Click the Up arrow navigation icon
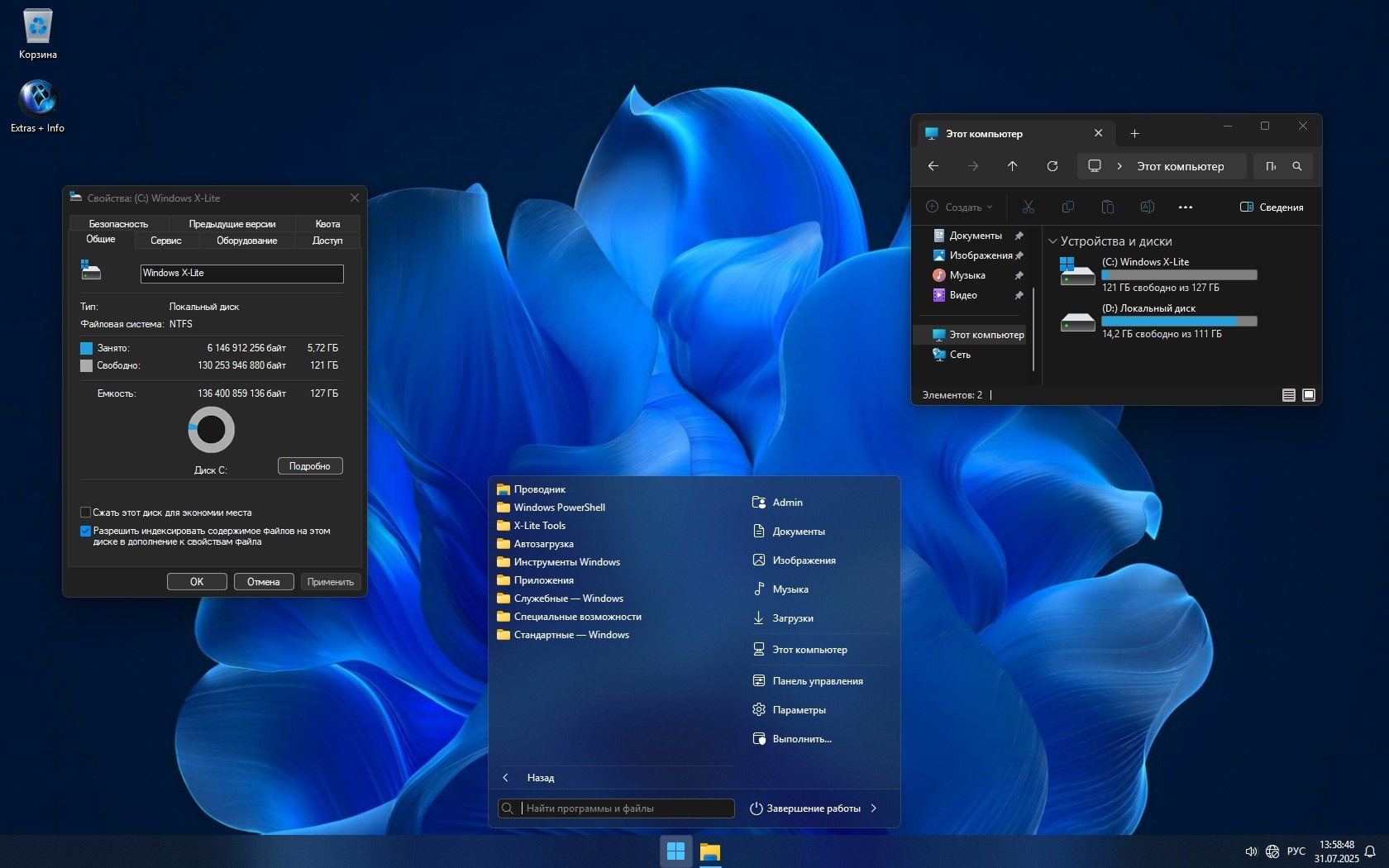 [x=1012, y=166]
